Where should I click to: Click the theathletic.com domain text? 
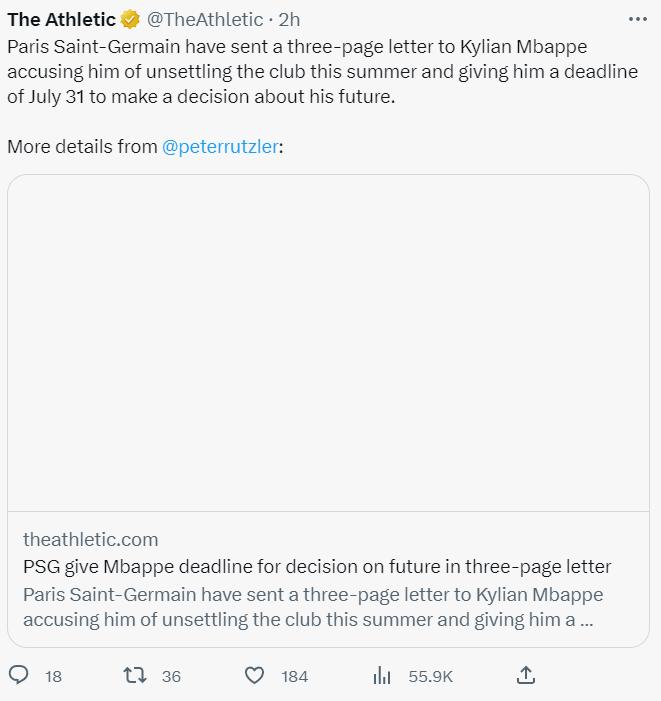click(91, 539)
